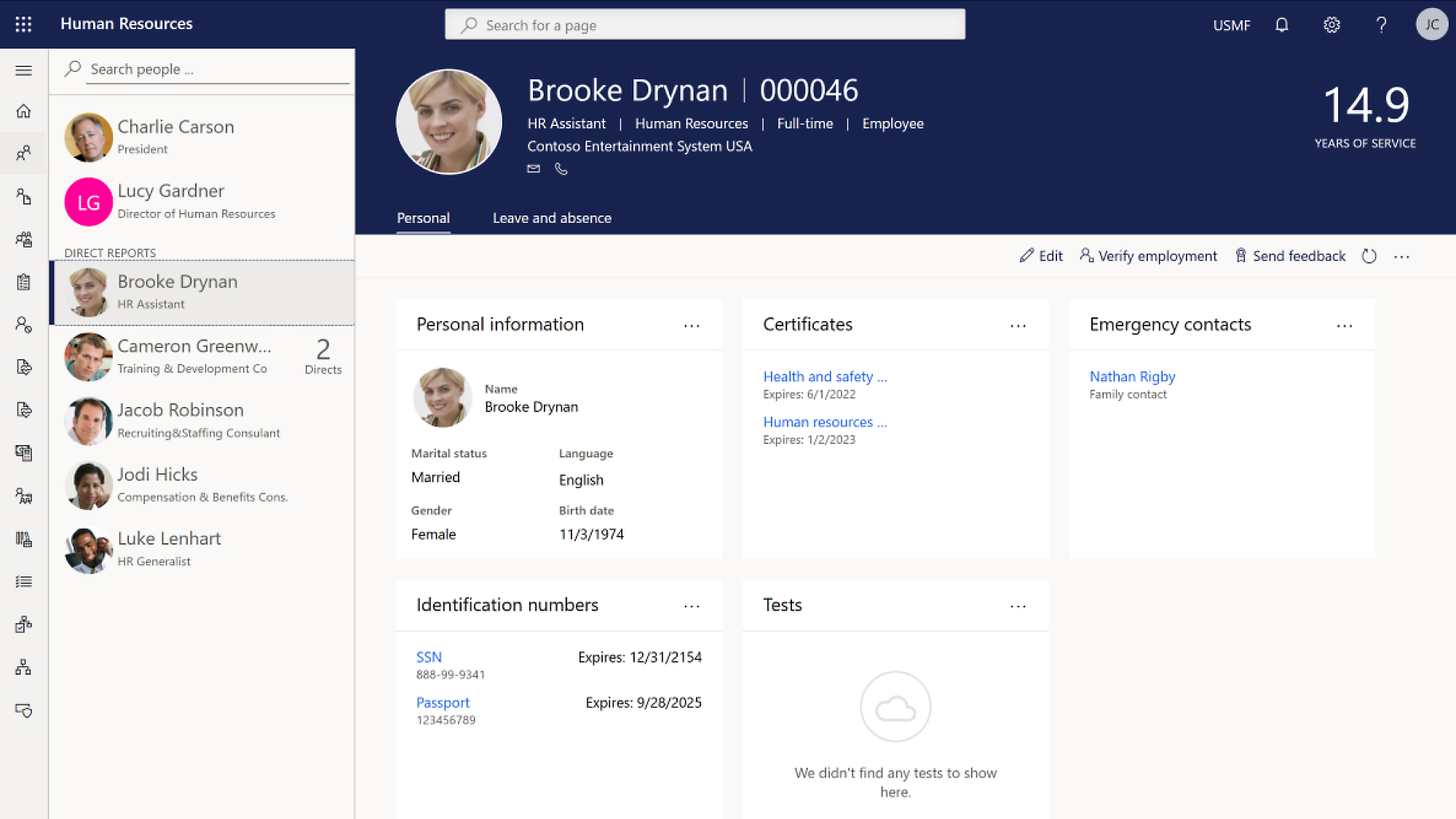The height and width of the screenshot is (819, 1456).
Task: Click the settings gear icon in top bar
Action: [1332, 24]
